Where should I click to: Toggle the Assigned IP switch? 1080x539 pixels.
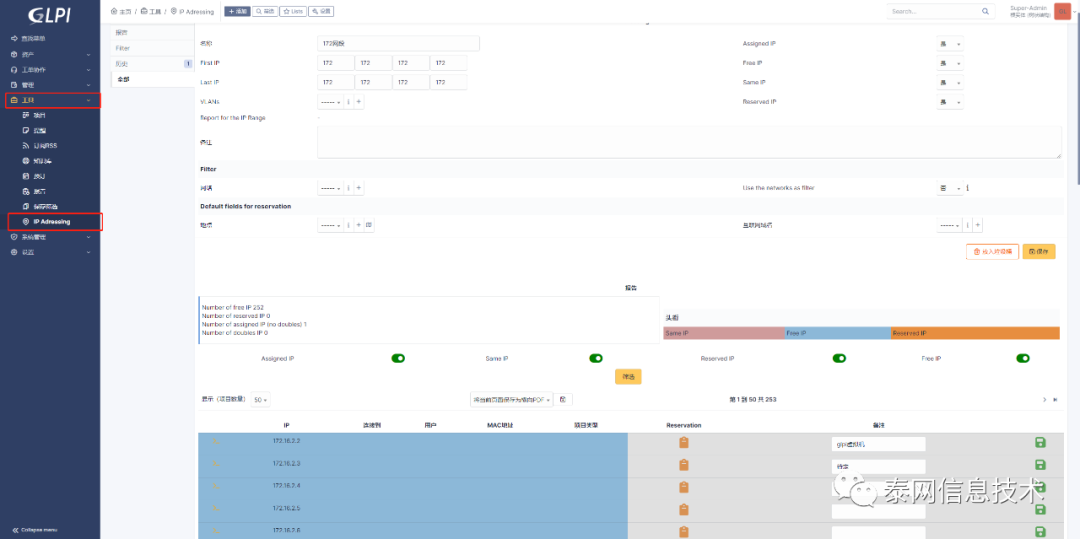pyautogui.click(x=398, y=358)
